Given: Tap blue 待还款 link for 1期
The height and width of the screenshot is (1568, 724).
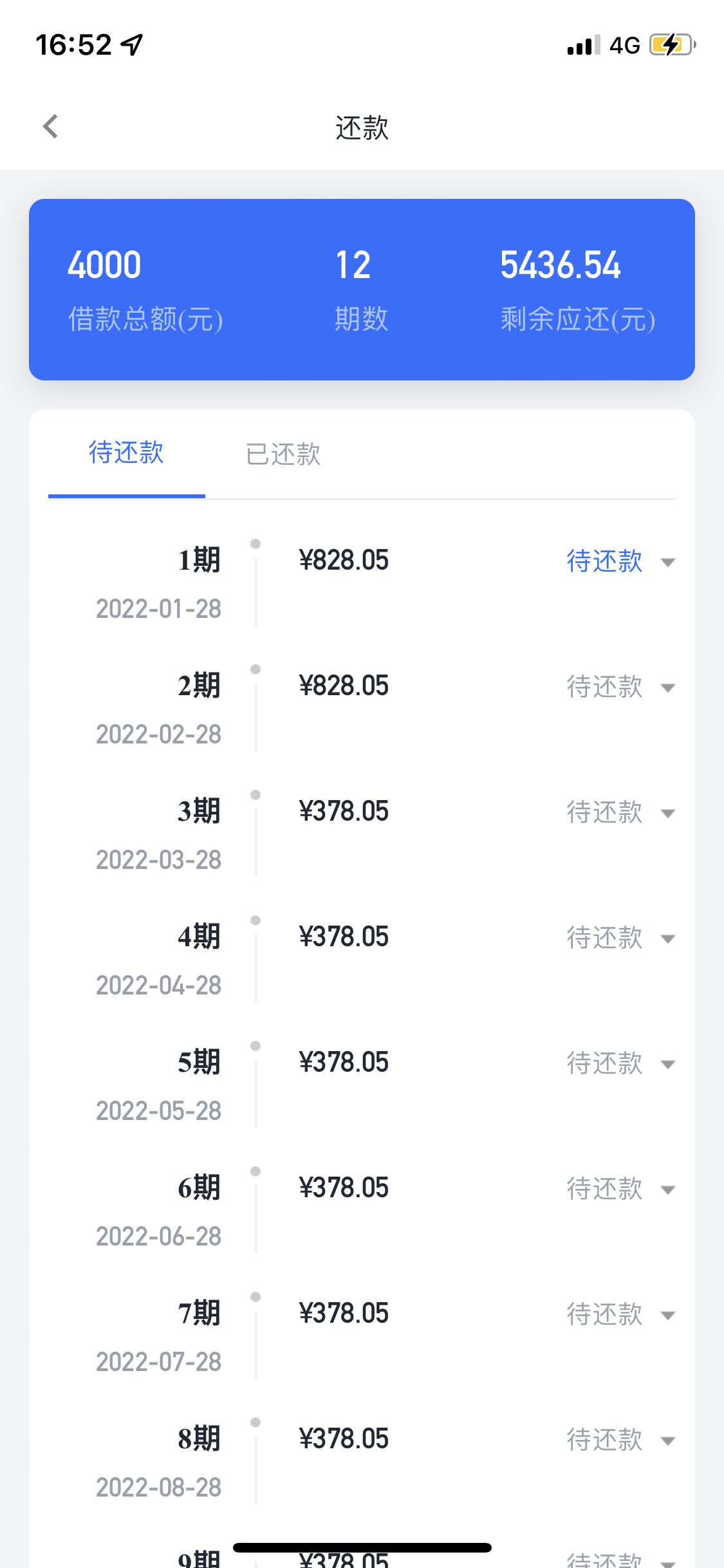Looking at the screenshot, I should (604, 561).
